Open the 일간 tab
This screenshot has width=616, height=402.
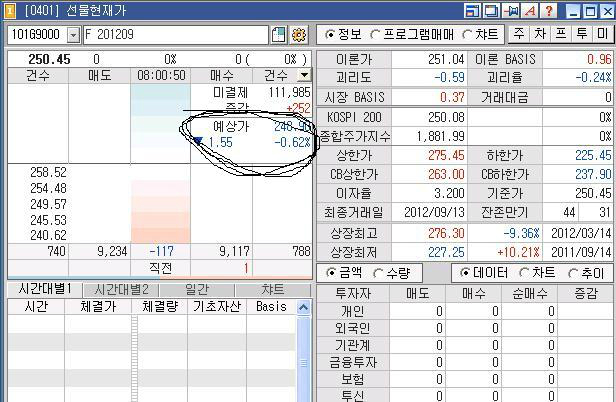point(197,289)
